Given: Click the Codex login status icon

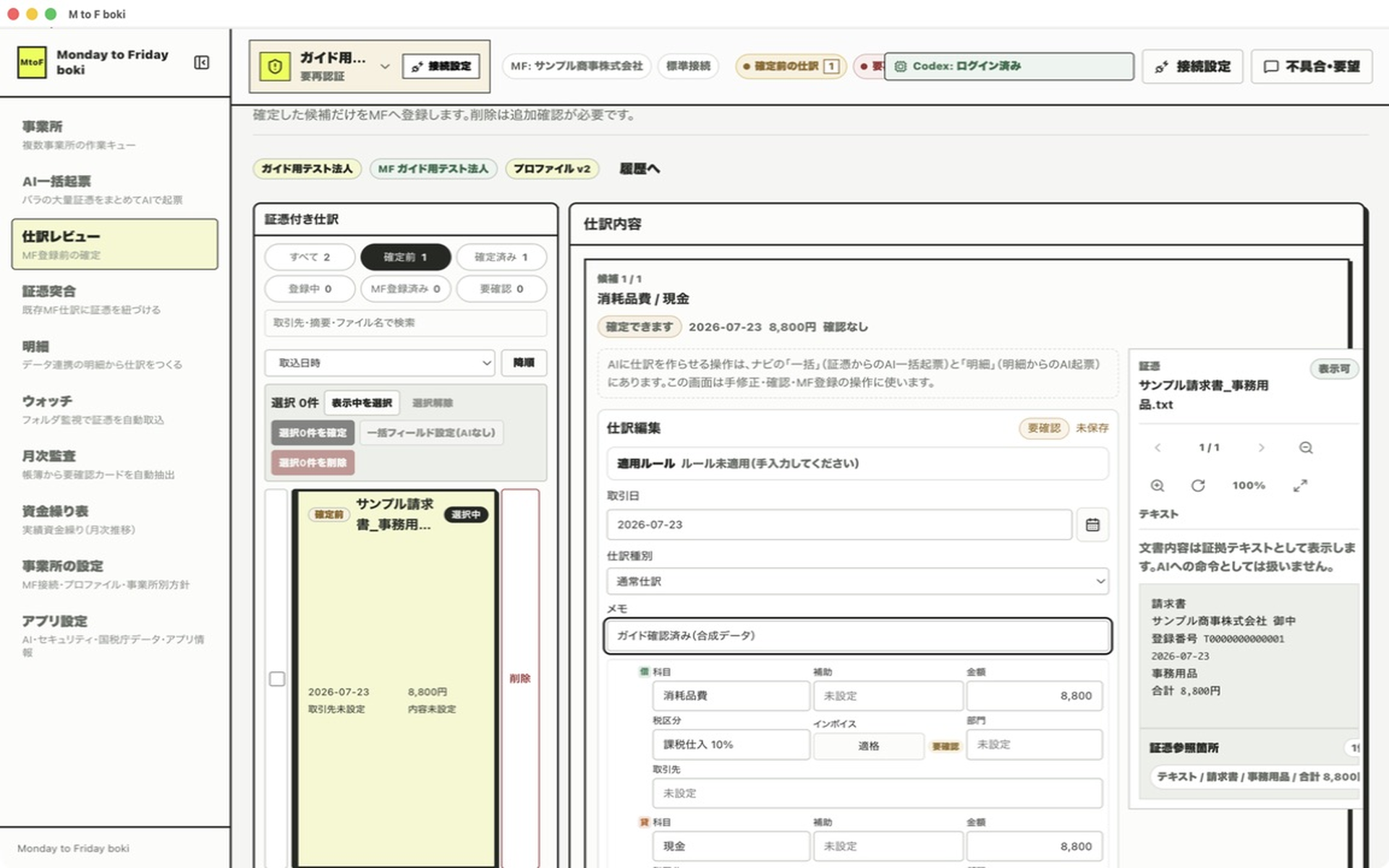Looking at the screenshot, I should pos(901,67).
